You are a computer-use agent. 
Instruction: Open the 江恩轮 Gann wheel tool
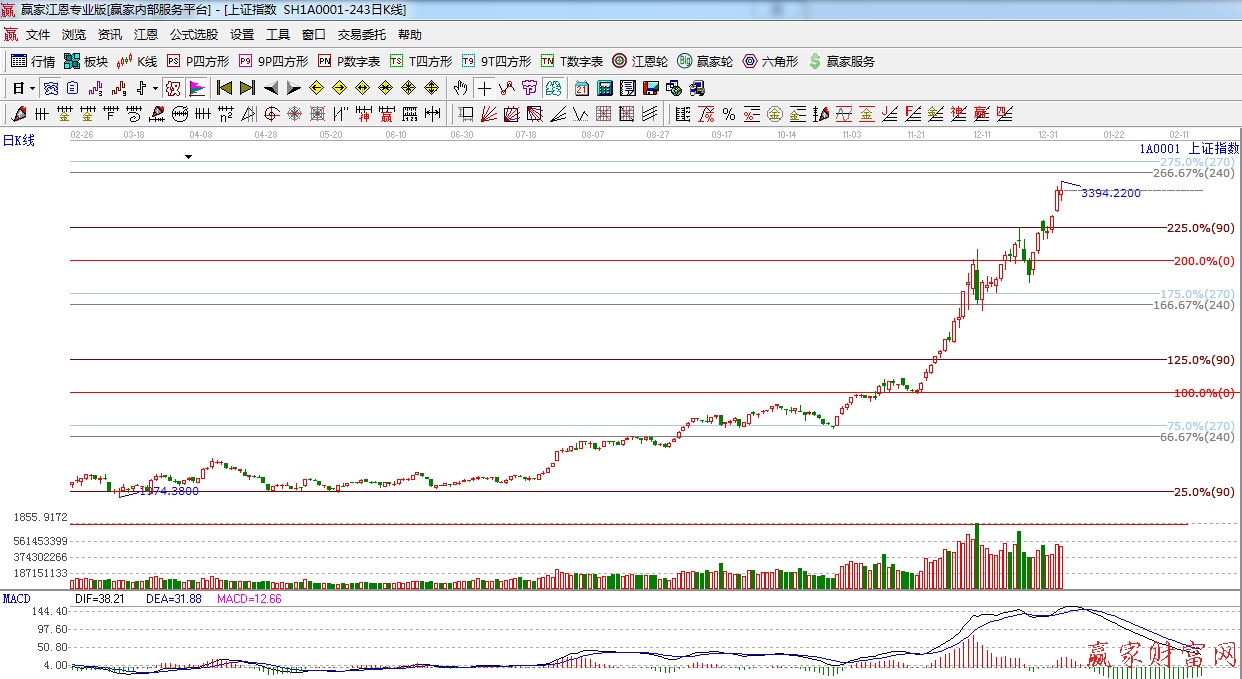click(640, 61)
